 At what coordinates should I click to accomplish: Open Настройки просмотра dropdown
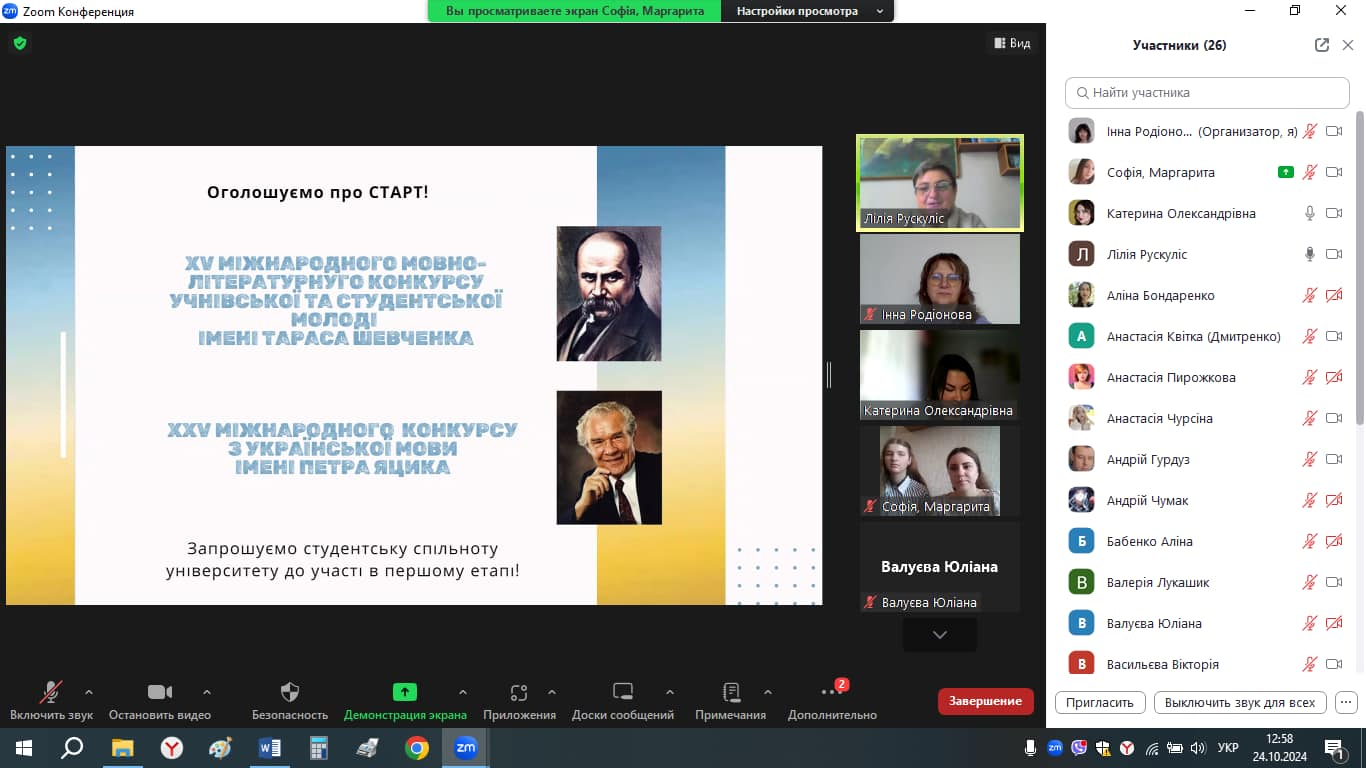809,11
